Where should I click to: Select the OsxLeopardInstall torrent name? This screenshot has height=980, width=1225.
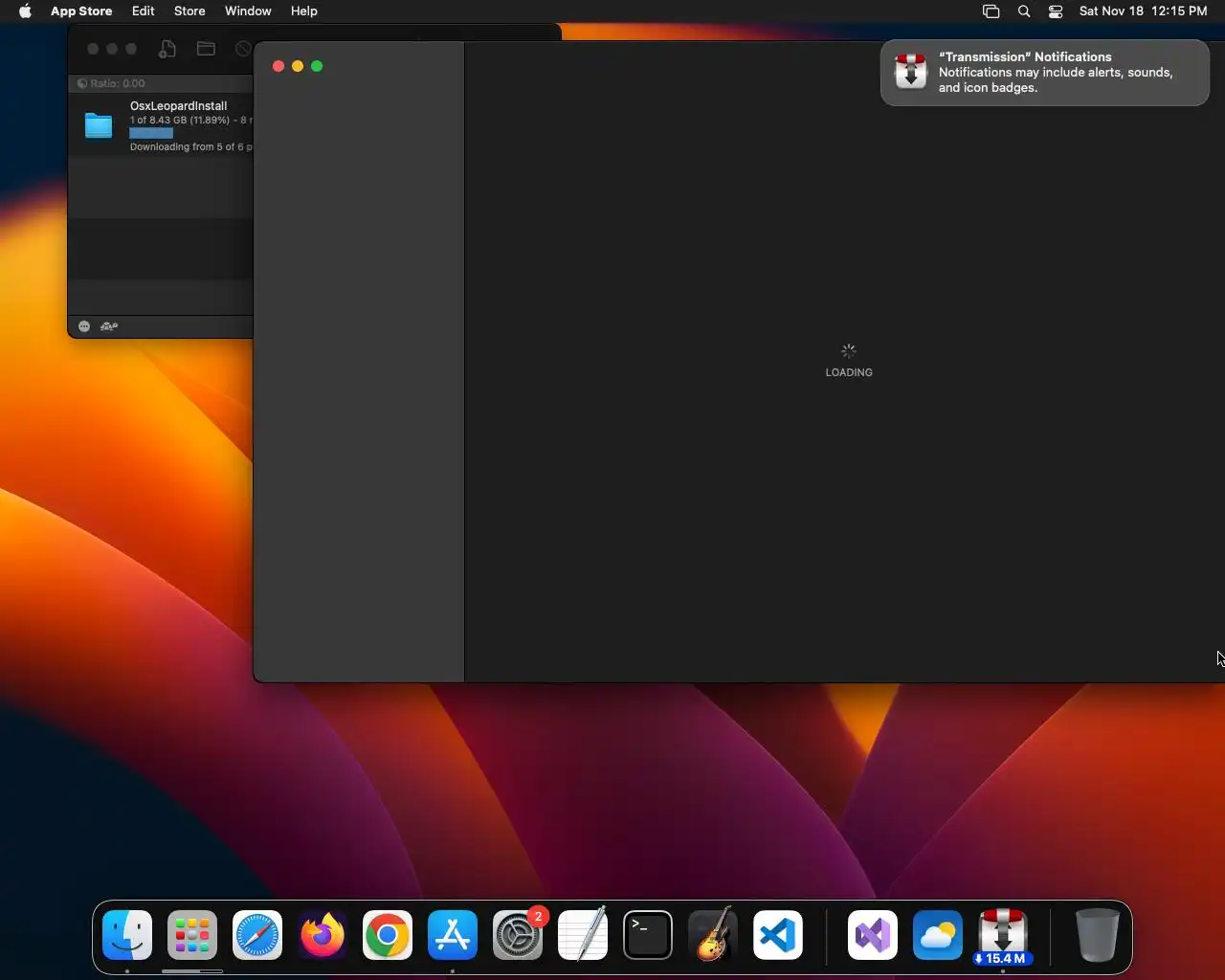click(x=179, y=106)
